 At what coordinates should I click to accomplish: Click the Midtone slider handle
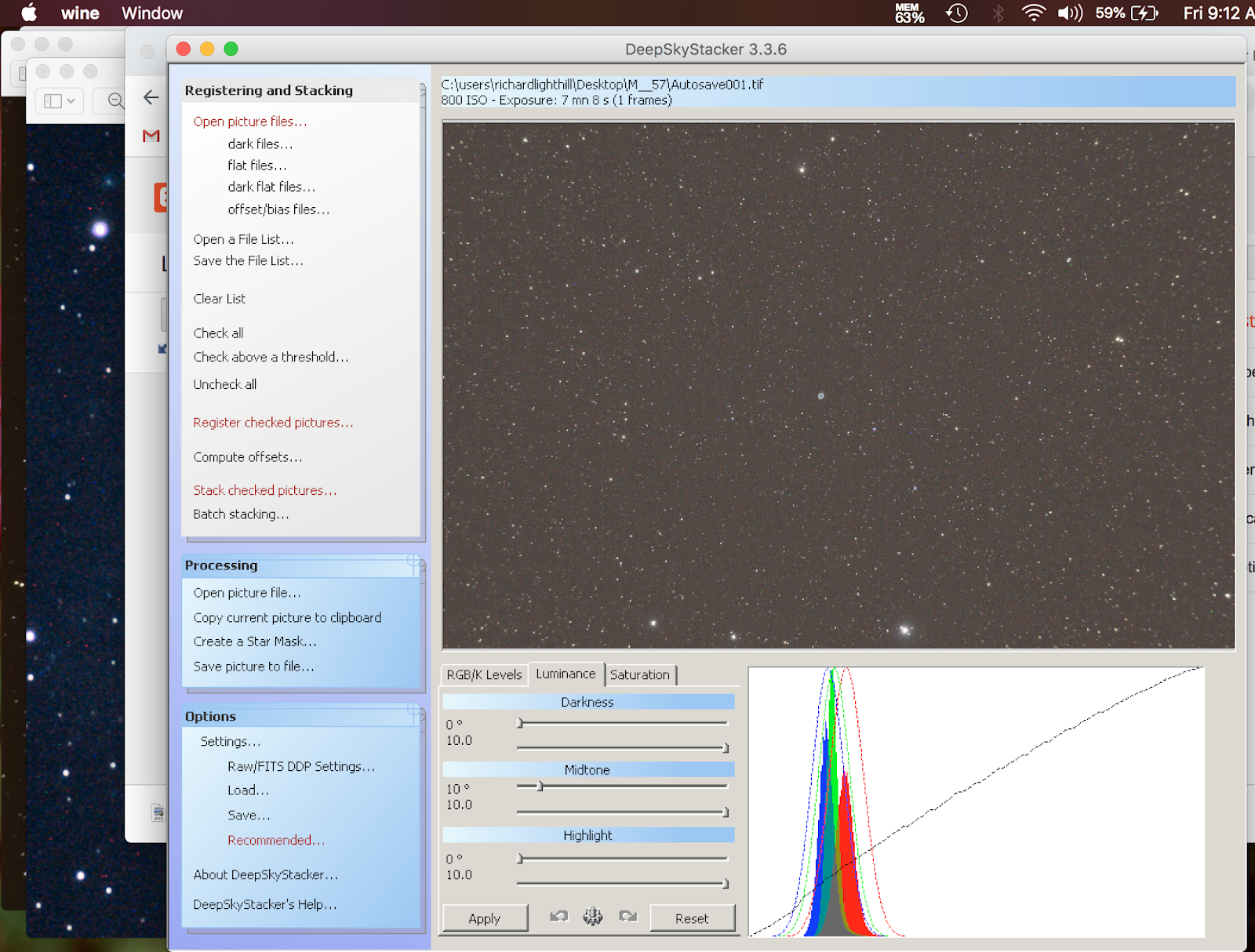540,786
